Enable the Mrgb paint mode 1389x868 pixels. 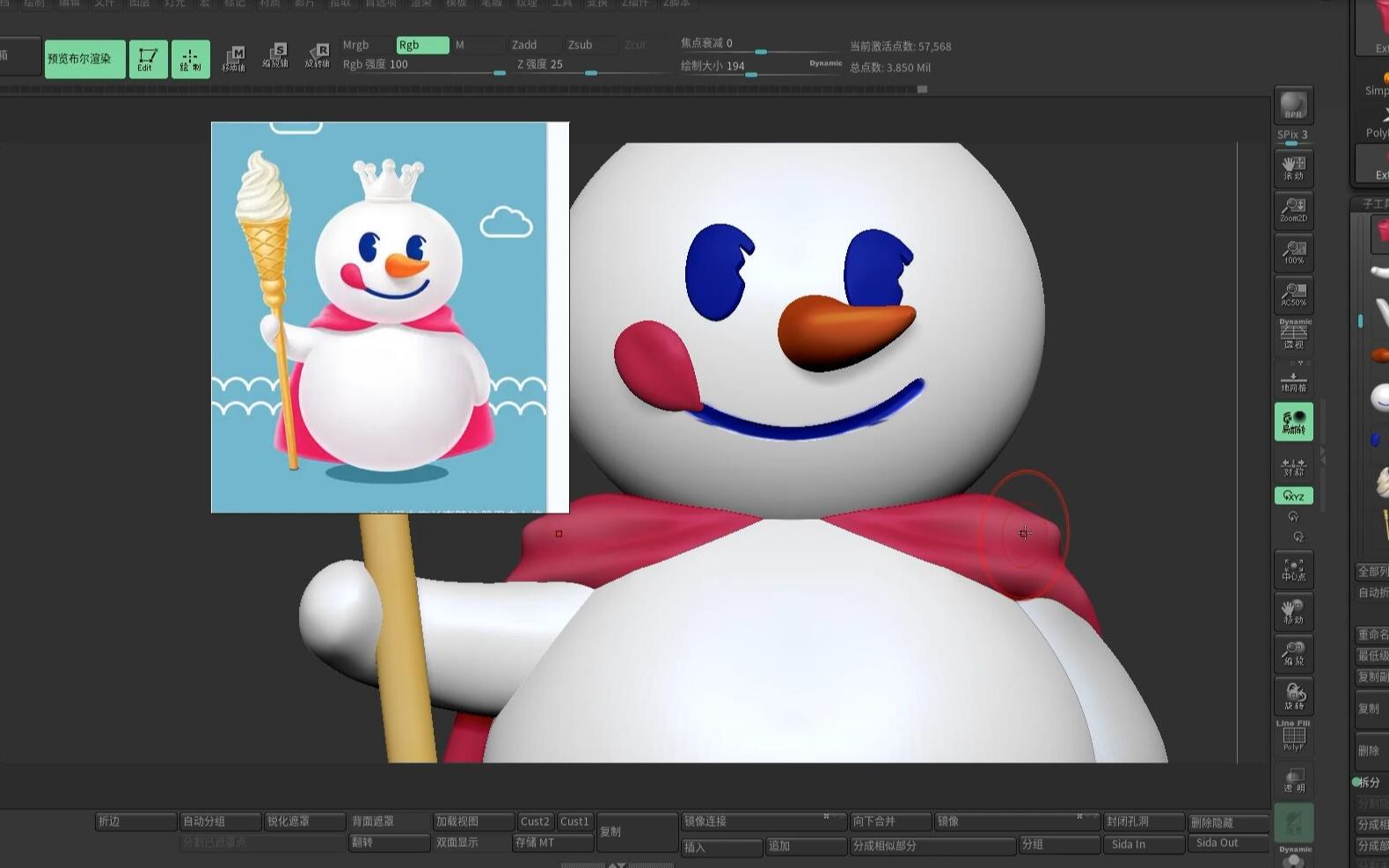(366, 45)
